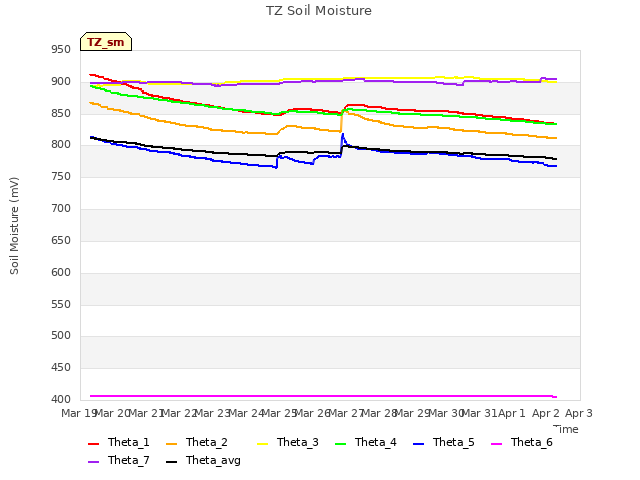Click the green Theta_4 legend color swatch
The width and height of the screenshot is (640, 480).
(340, 444)
